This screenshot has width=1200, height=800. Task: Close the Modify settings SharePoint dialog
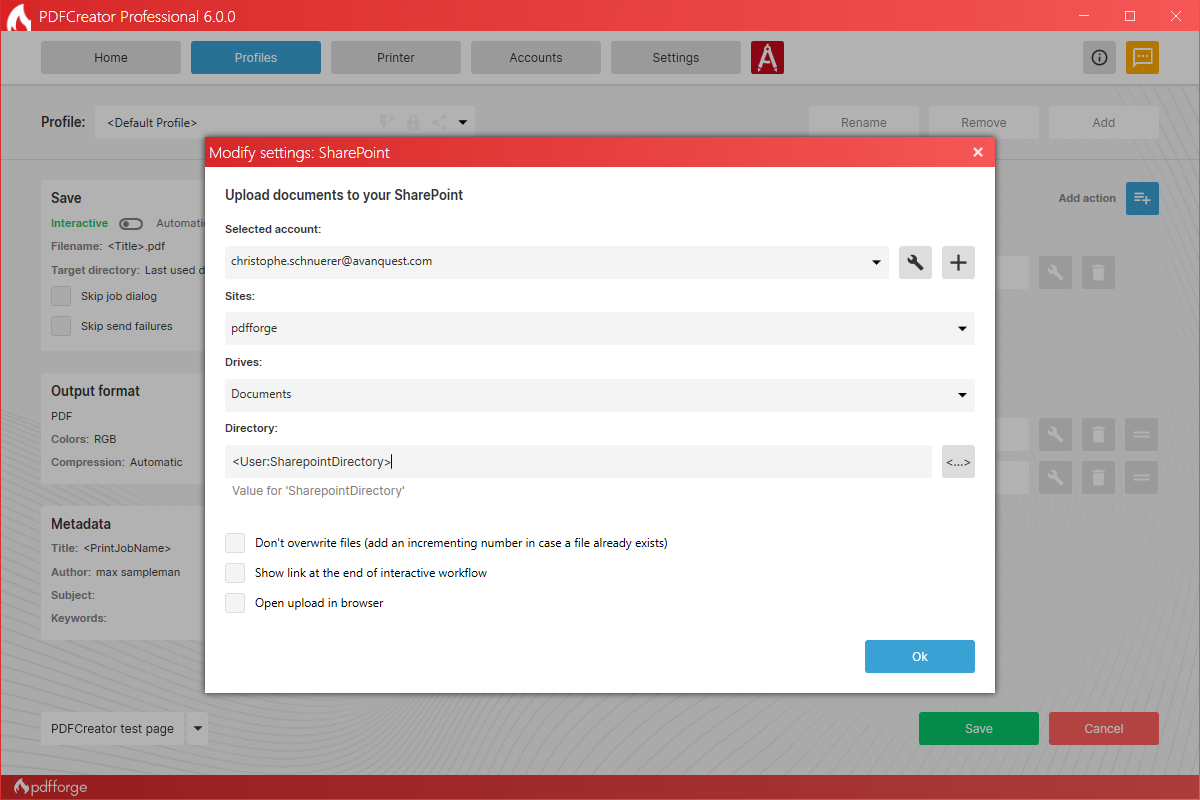point(978,152)
